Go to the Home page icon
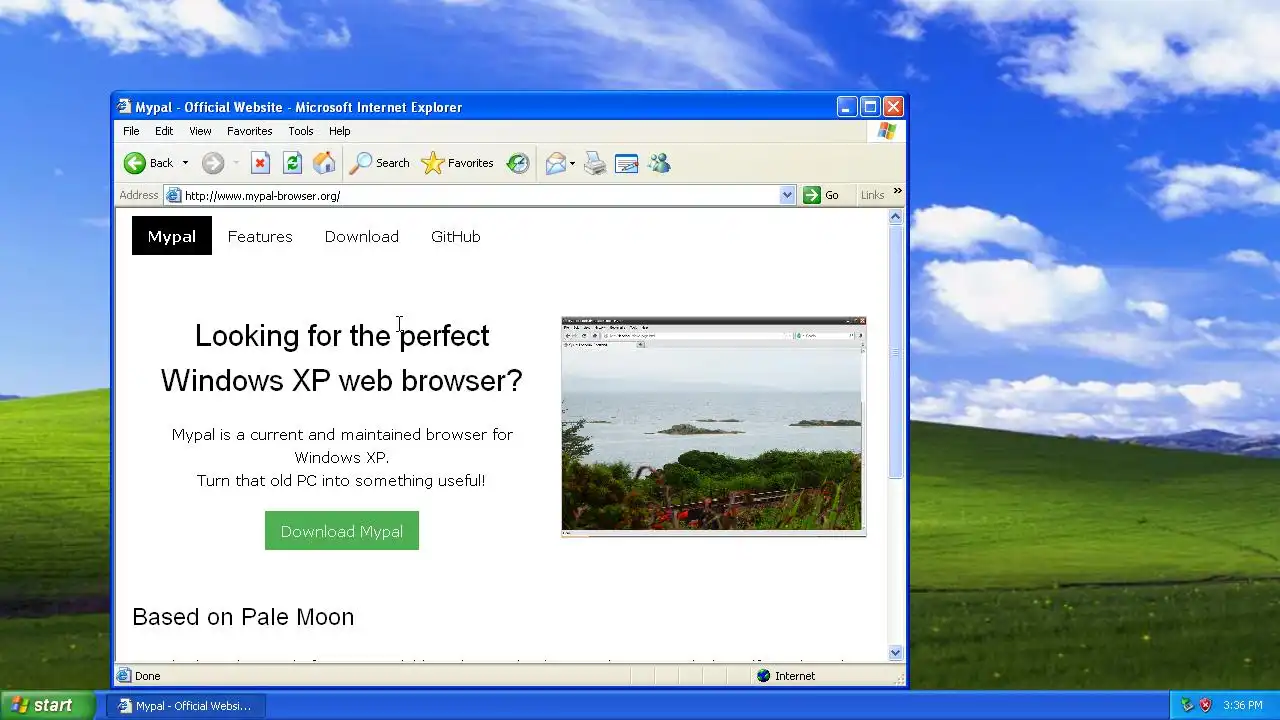The height and width of the screenshot is (720, 1280). tap(324, 163)
